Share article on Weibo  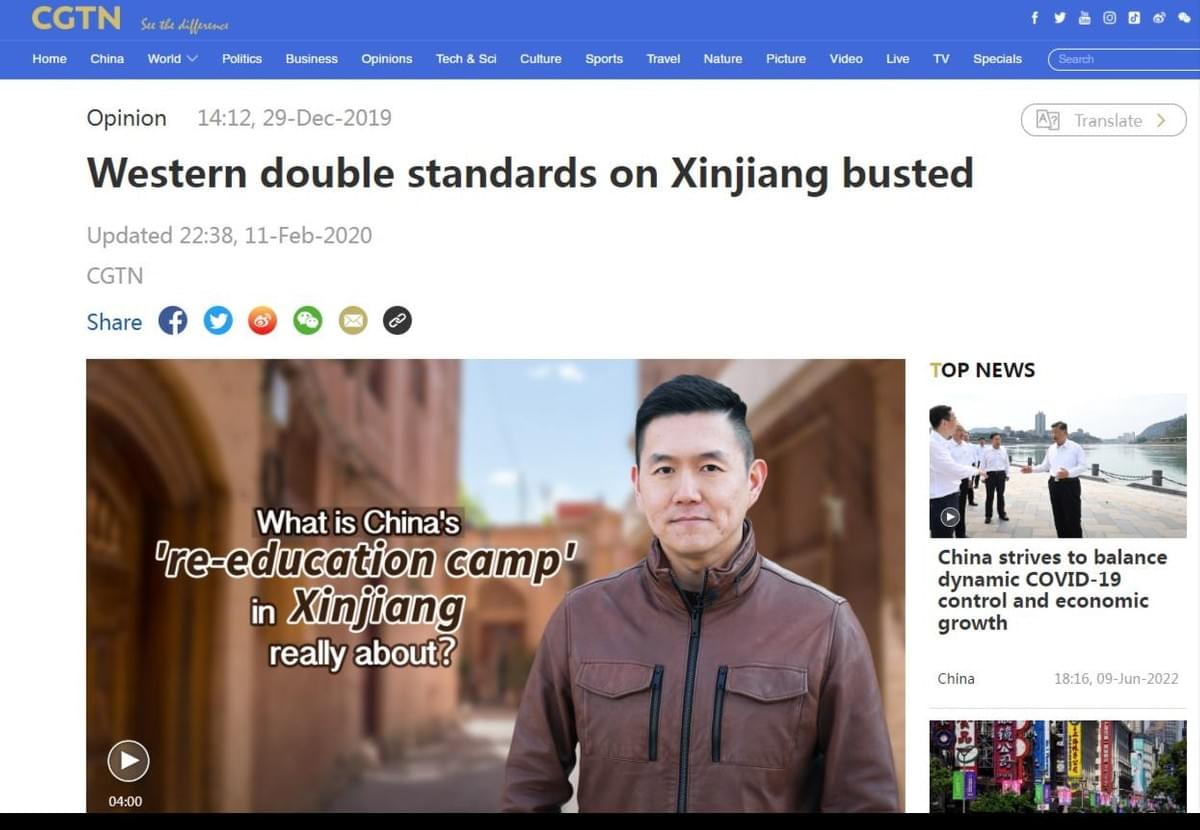coord(262,321)
